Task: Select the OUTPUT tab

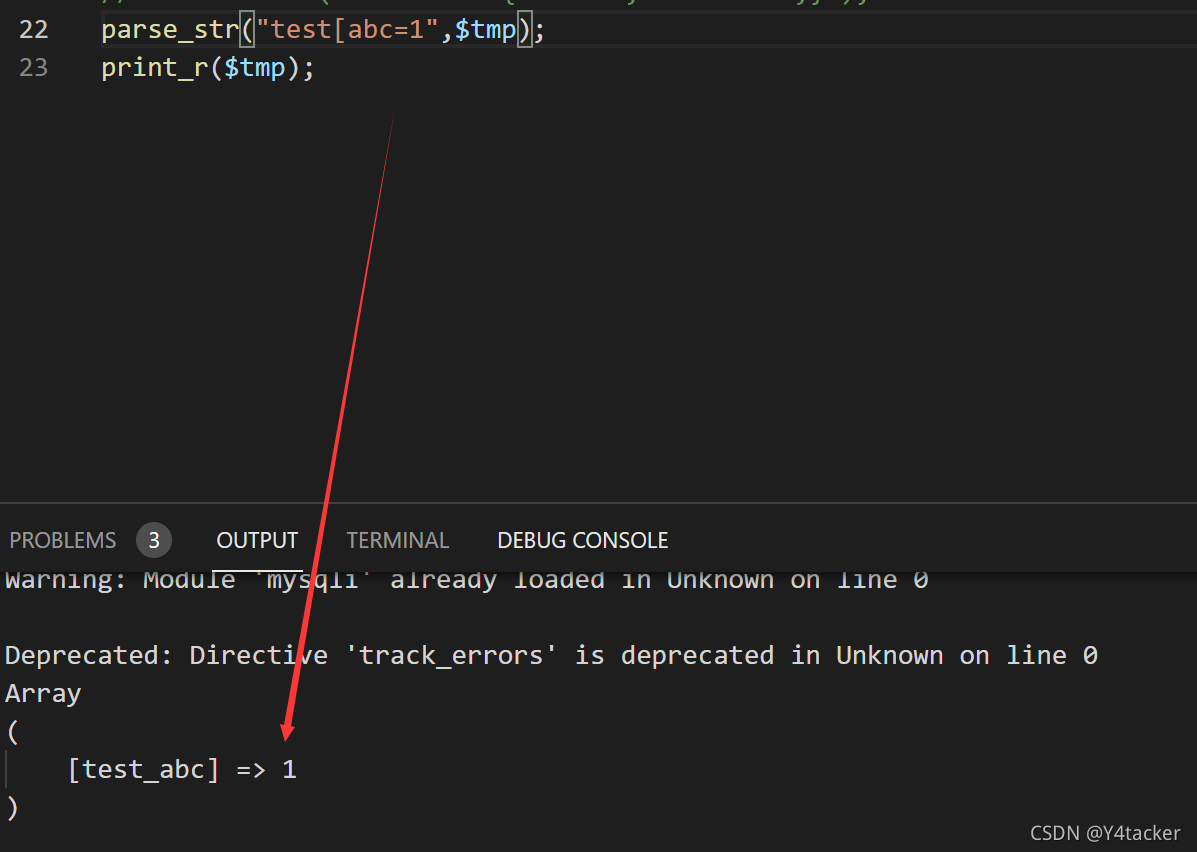Action: 257,541
